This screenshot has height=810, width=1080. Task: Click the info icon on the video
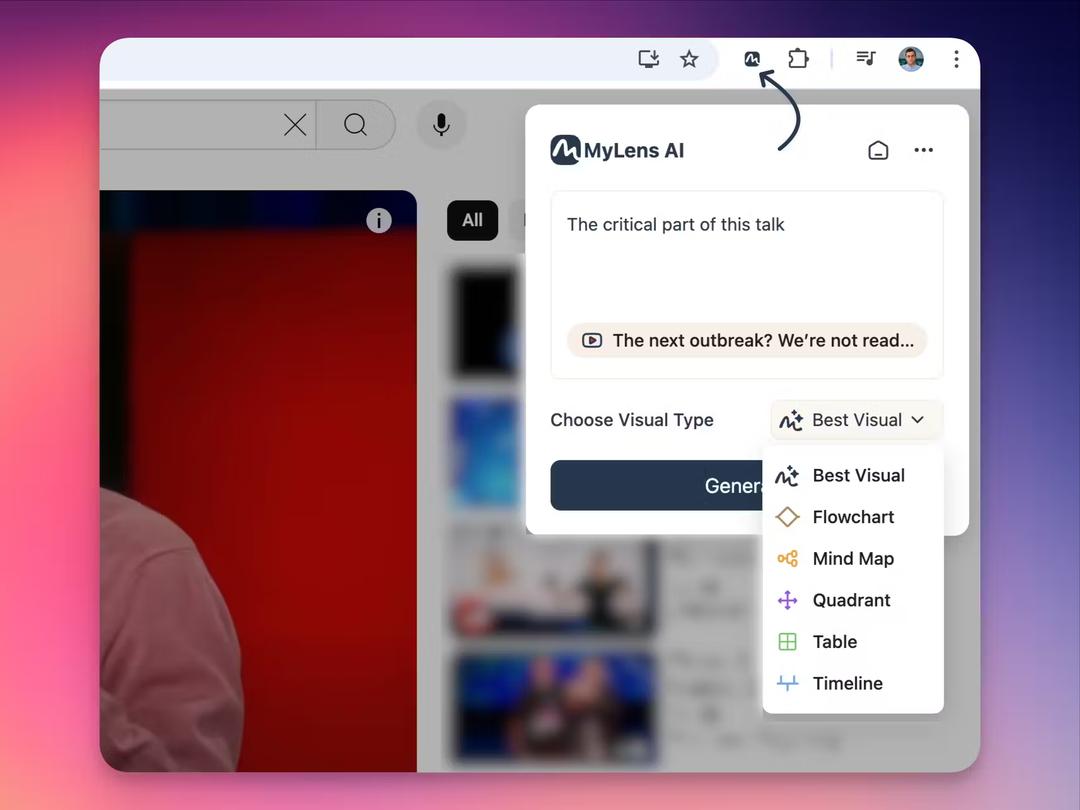coord(379,220)
